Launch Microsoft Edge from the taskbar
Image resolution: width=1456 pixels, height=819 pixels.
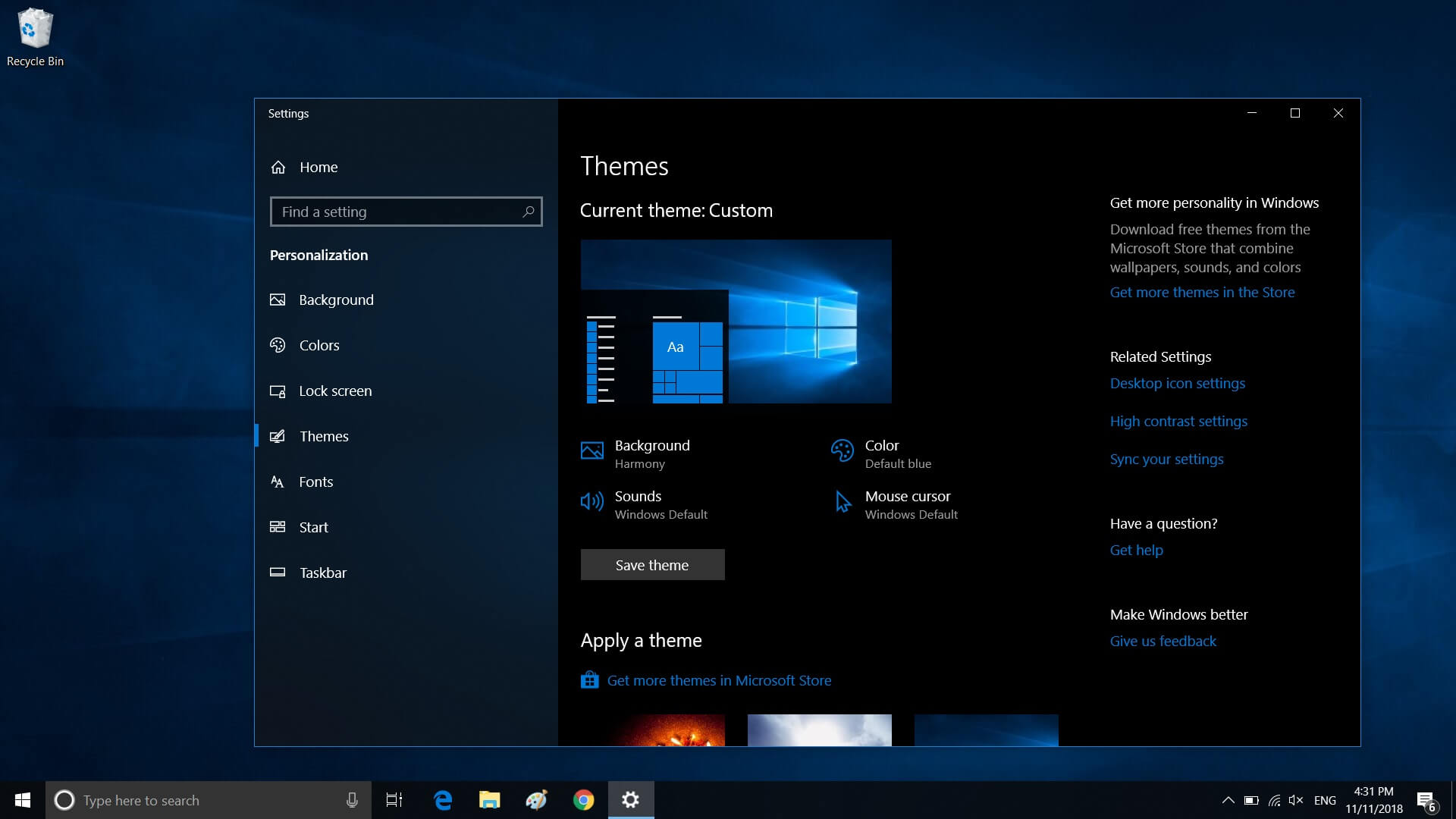[443, 800]
